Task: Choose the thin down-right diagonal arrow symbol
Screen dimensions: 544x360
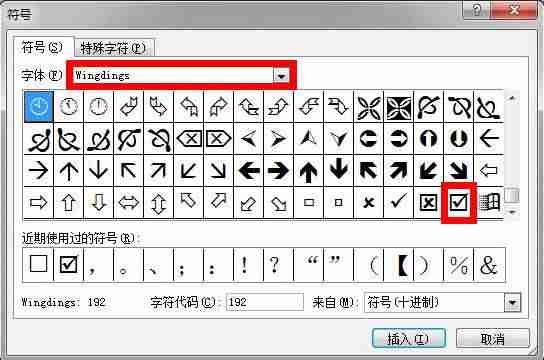Action: click(x=218, y=170)
